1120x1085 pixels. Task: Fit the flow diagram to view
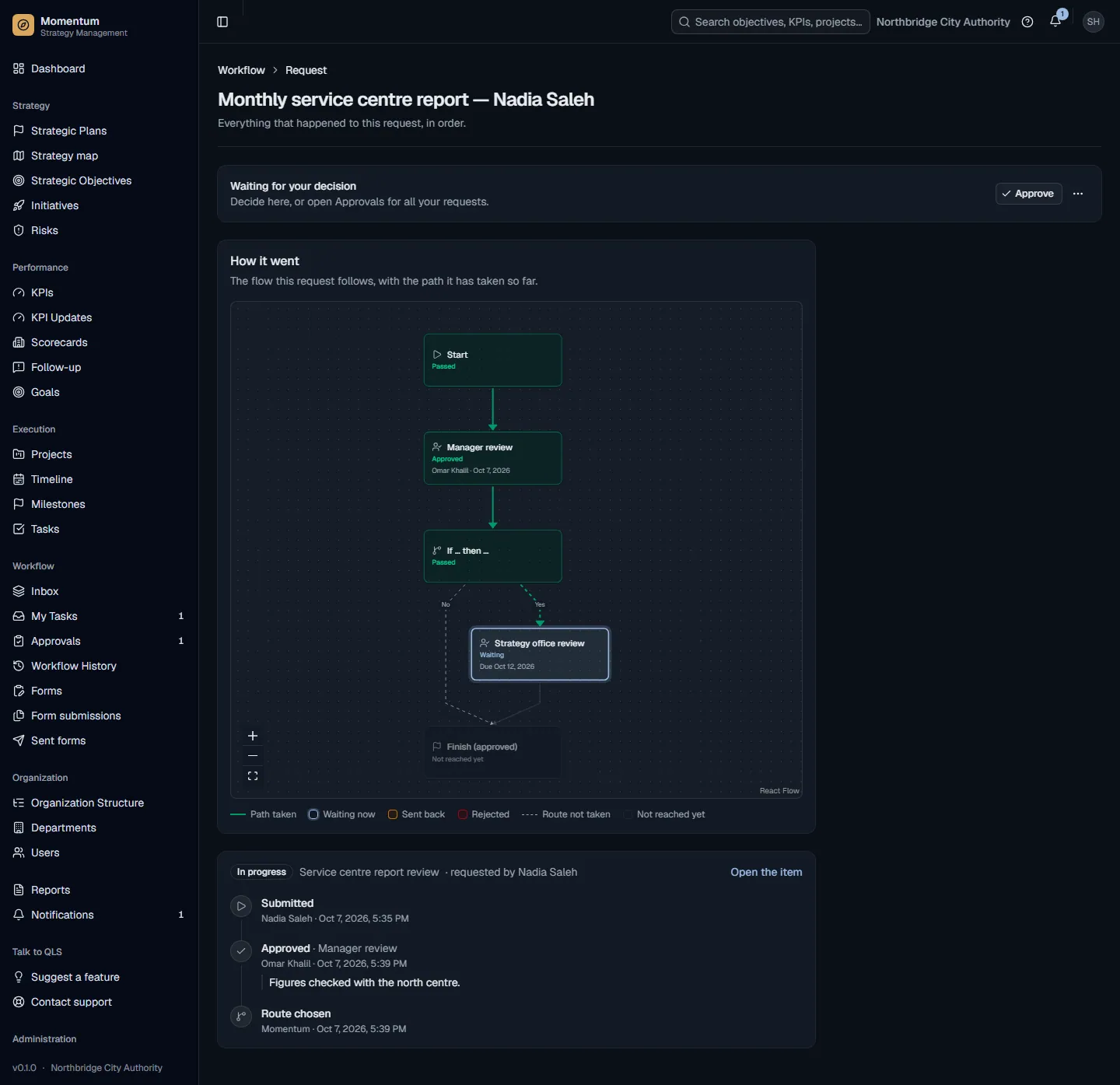pyautogui.click(x=253, y=775)
